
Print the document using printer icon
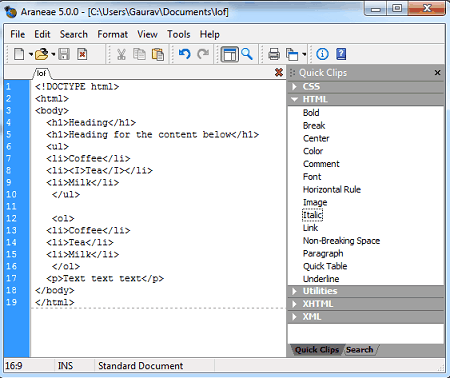point(274,54)
